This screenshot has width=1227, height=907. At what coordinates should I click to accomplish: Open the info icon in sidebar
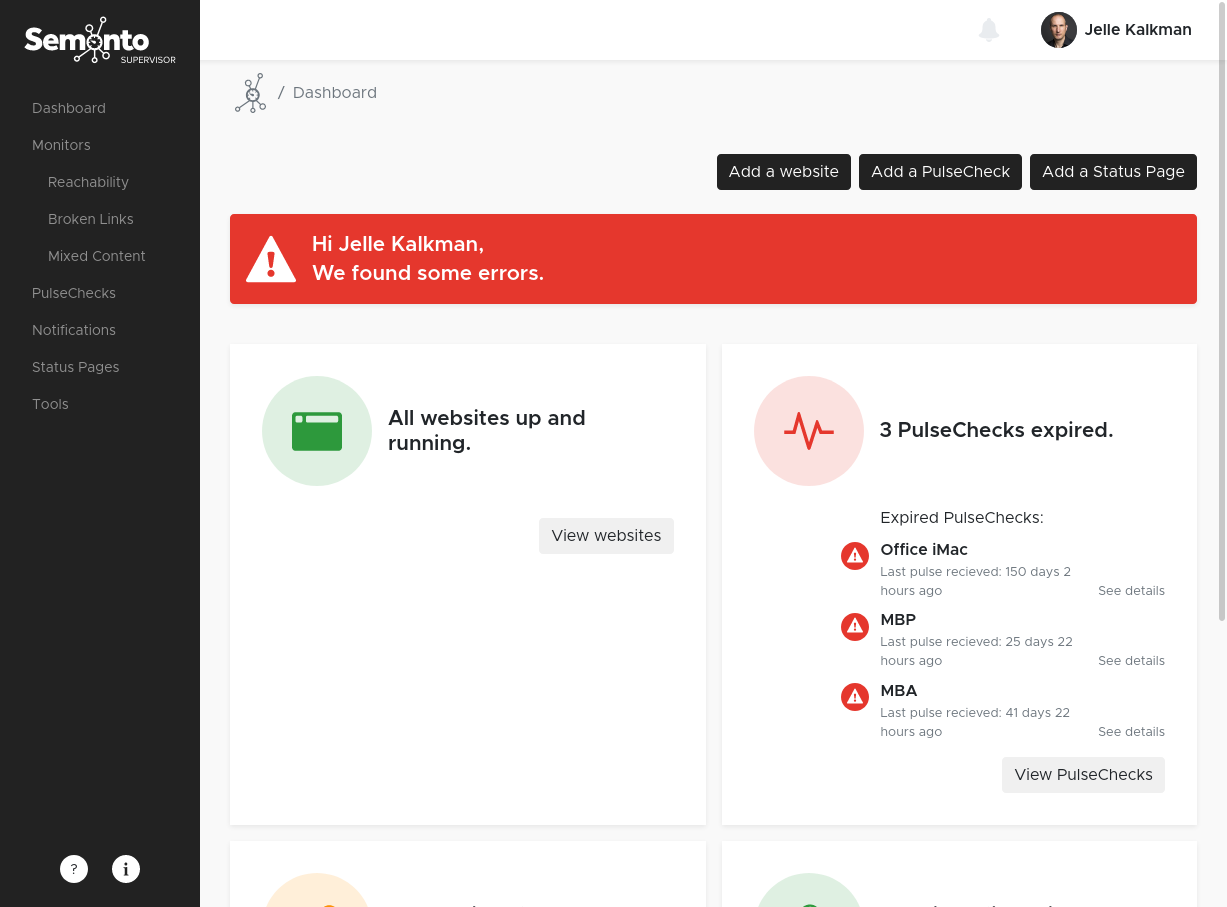click(x=126, y=869)
